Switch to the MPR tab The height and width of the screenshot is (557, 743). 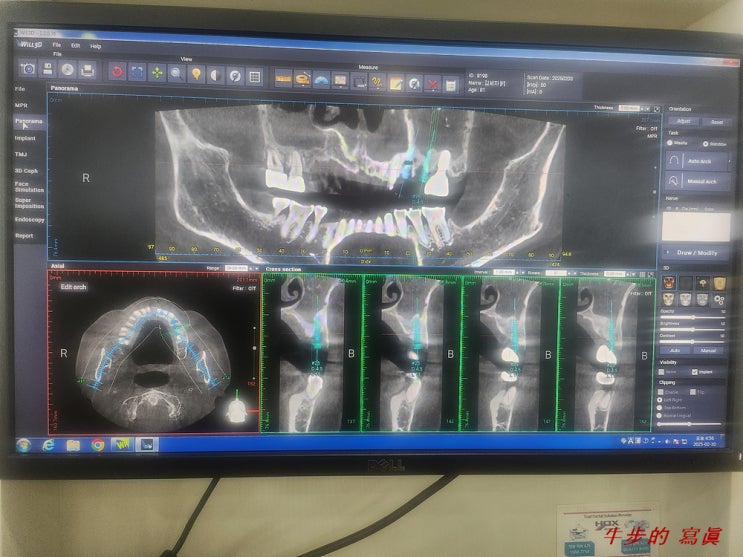click(21, 105)
